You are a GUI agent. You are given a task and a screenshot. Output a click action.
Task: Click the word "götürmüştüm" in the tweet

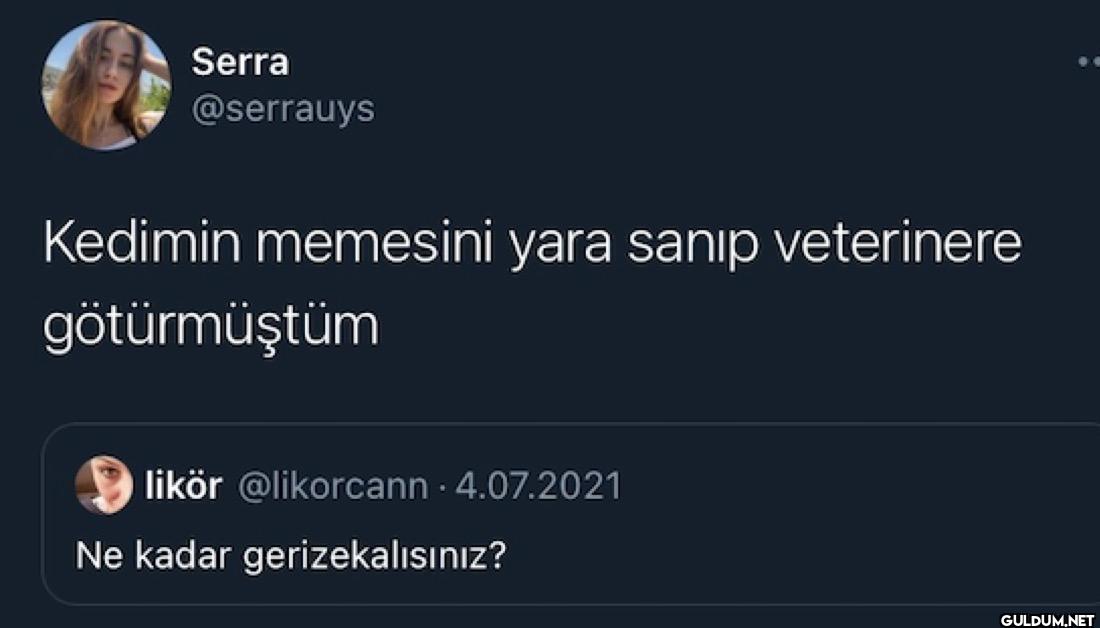click(x=211, y=324)
